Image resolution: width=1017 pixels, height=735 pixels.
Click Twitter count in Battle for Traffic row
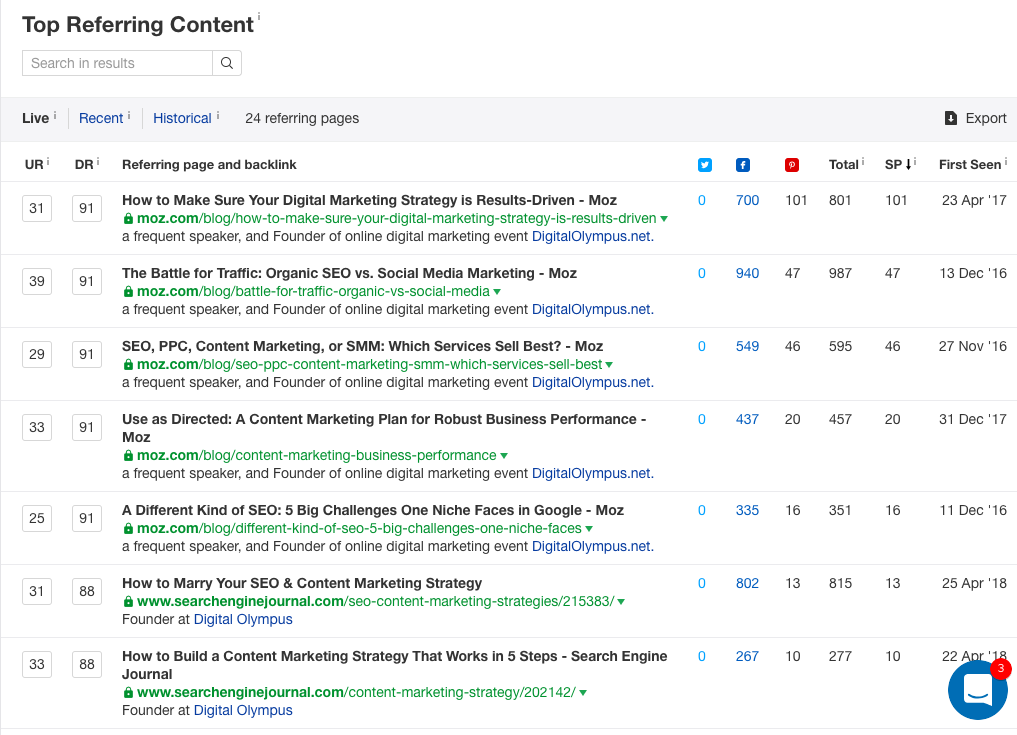[702, 274]
